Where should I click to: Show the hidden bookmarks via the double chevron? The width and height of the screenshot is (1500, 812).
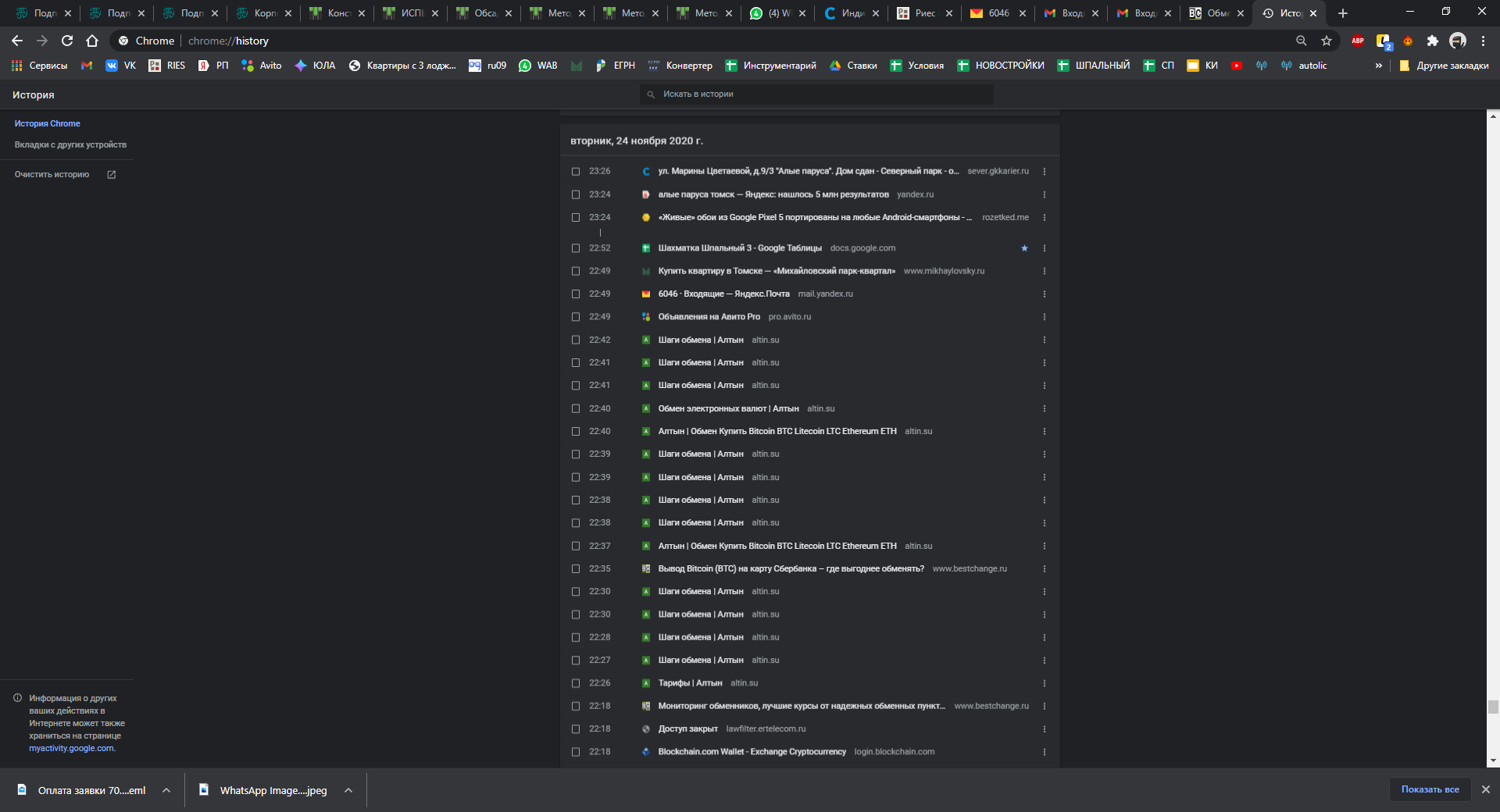[x=1379, y=66]
